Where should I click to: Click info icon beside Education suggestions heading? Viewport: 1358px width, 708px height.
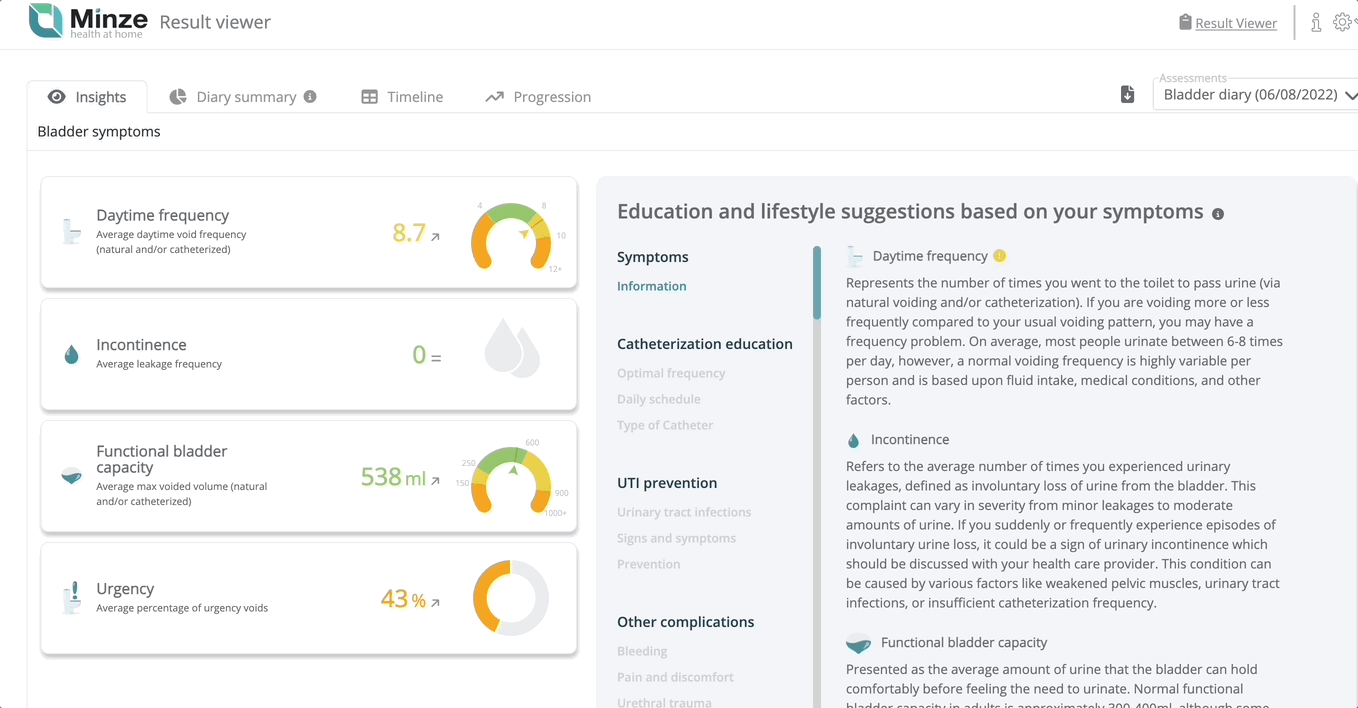(1218, 214)
